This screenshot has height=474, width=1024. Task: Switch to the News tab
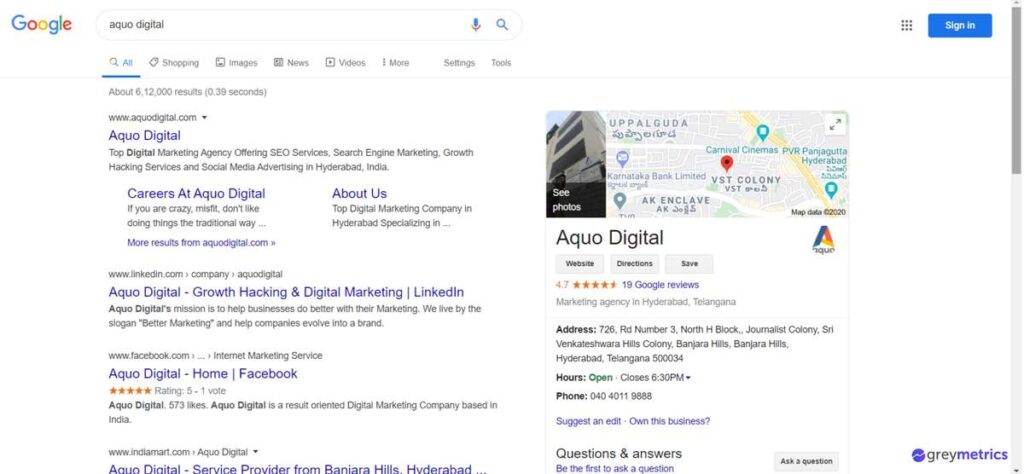pyautogui.click(x=291, y=63)
